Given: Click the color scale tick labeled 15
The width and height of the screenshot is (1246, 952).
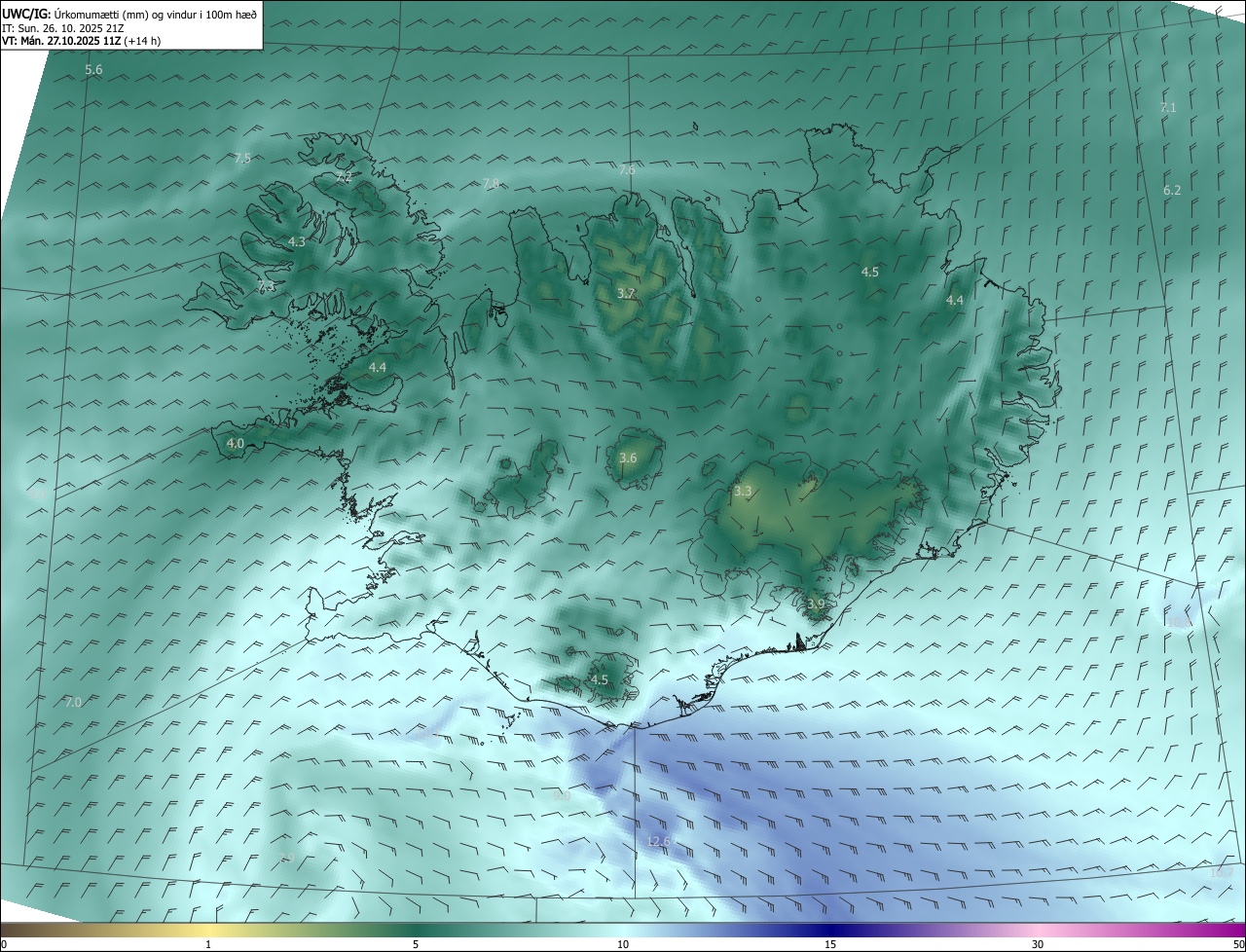Looking at the screenshot, I should pos(830,944).
